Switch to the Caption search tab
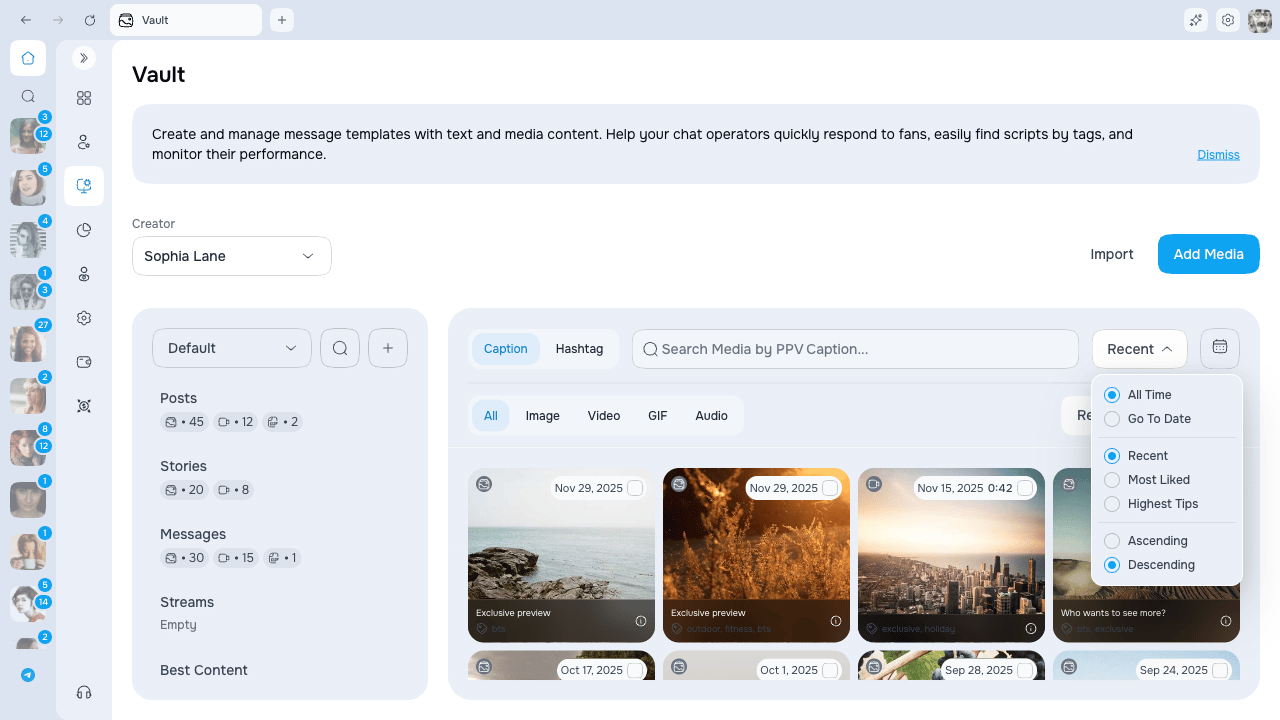This screenshot has width=1280, height=720. pos(505,349)
